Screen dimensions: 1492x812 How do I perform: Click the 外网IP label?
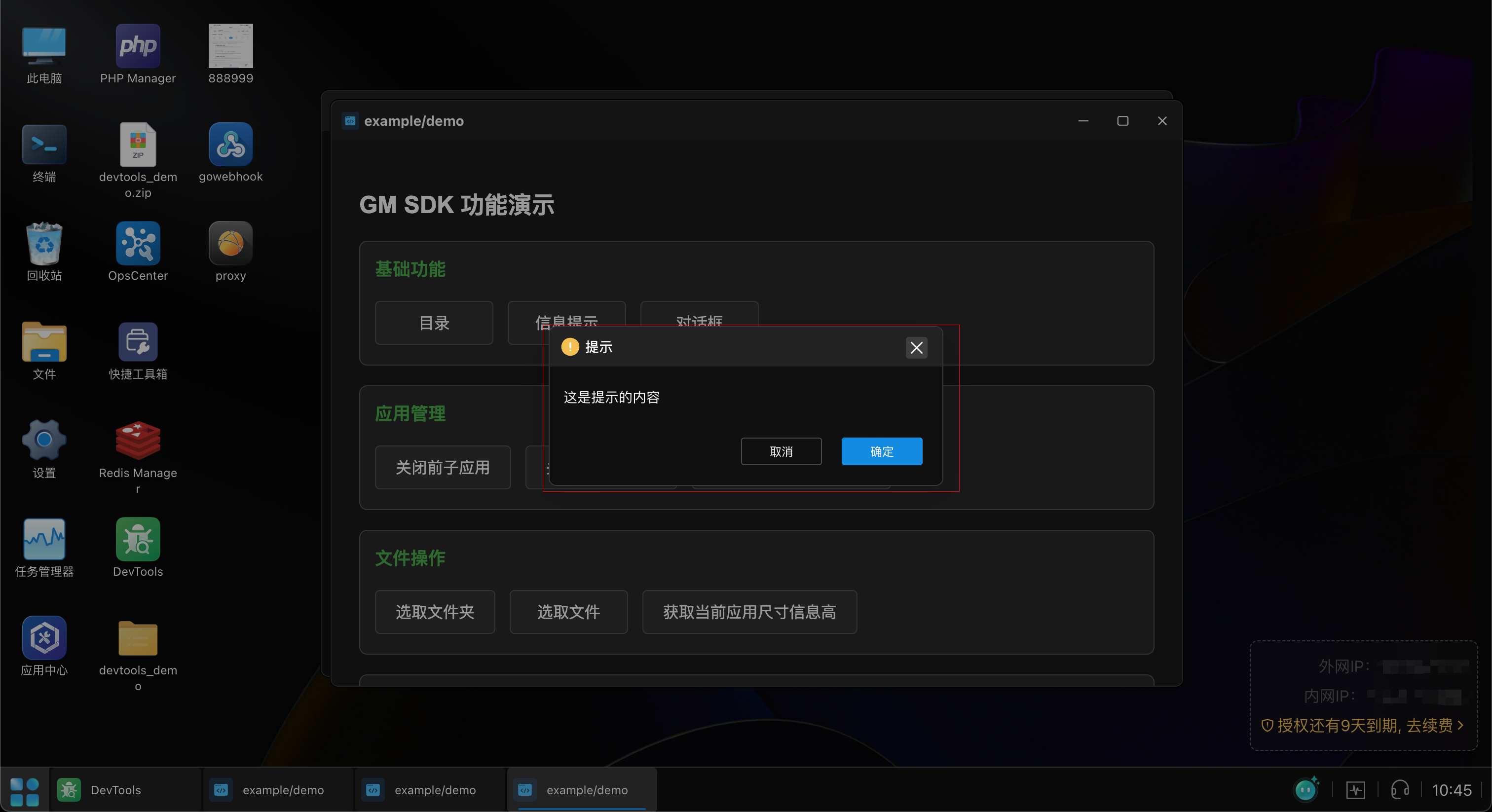click(x=1344, y=666)
